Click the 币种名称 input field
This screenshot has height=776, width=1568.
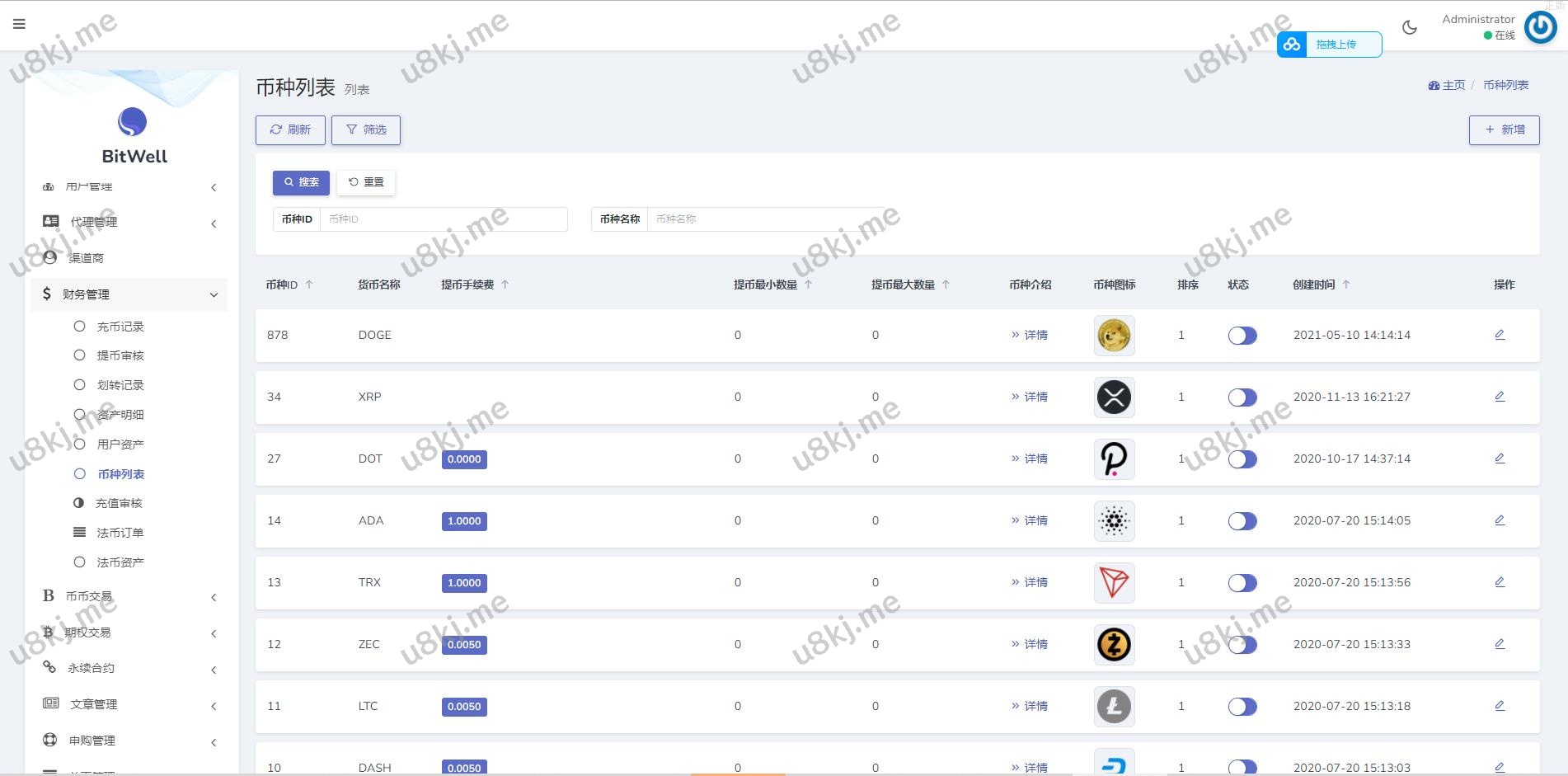tap(765, 219)
